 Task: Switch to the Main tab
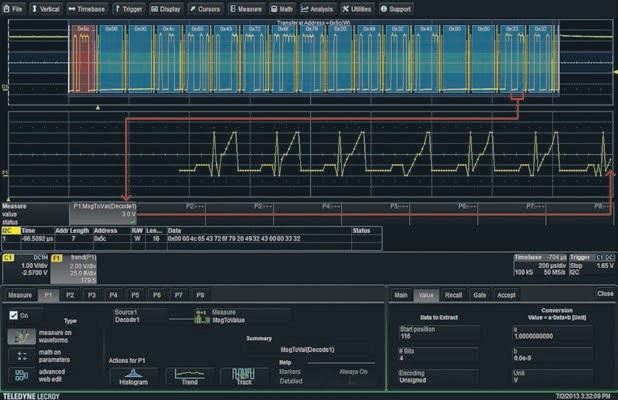coord(401,295)
